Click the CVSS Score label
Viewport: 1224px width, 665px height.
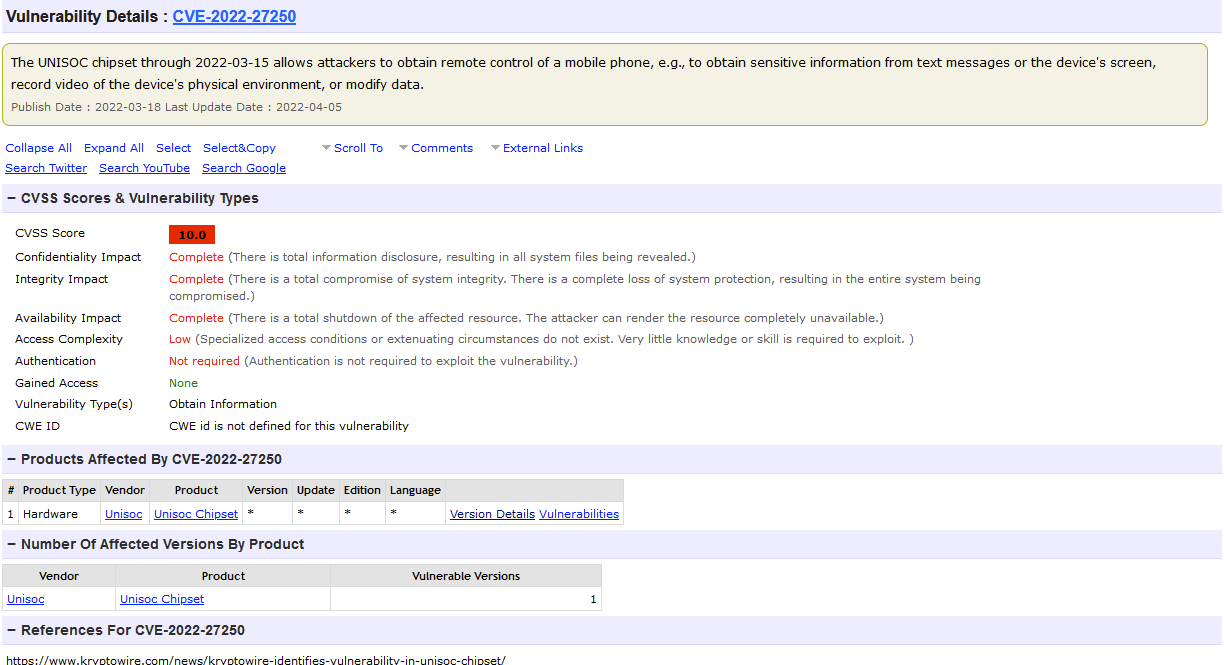pyautogui.click(x=50, y=233)
